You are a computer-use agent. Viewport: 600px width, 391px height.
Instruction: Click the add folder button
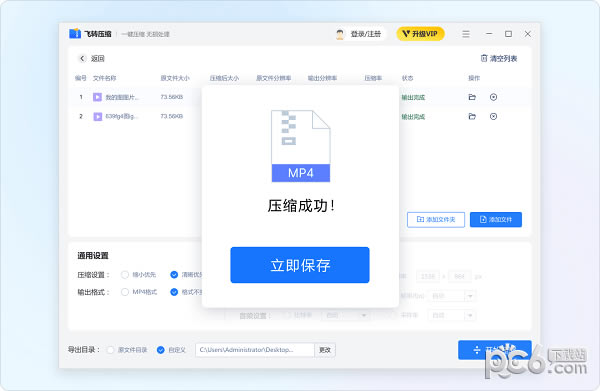(x=436, y=220)
